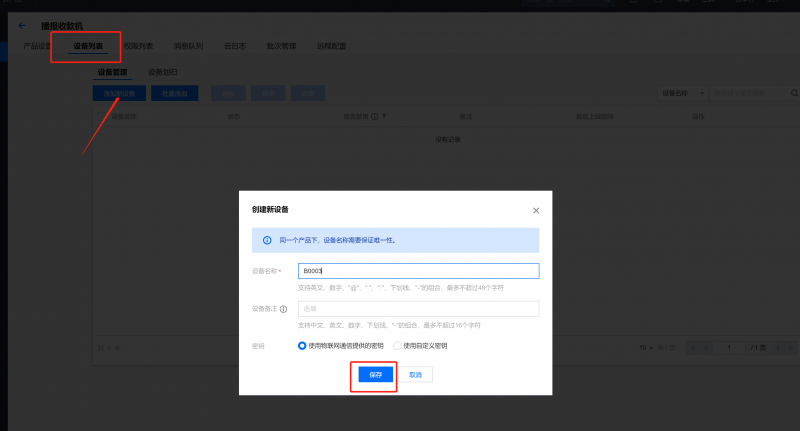Select 使用自定义密钥 radio option
800x431 pixels.
click(398, 346)
